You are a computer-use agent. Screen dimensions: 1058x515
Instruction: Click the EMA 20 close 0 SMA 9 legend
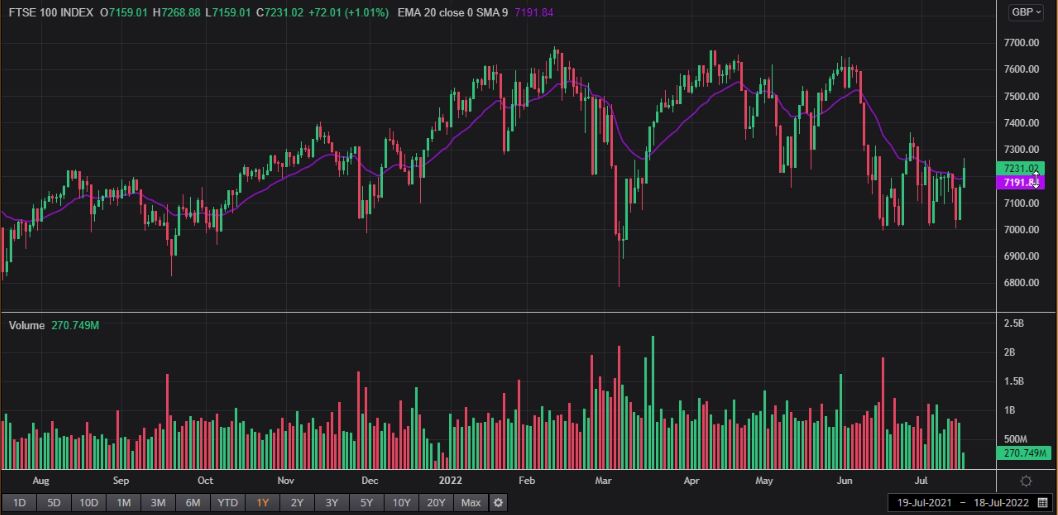pos(453,13)
